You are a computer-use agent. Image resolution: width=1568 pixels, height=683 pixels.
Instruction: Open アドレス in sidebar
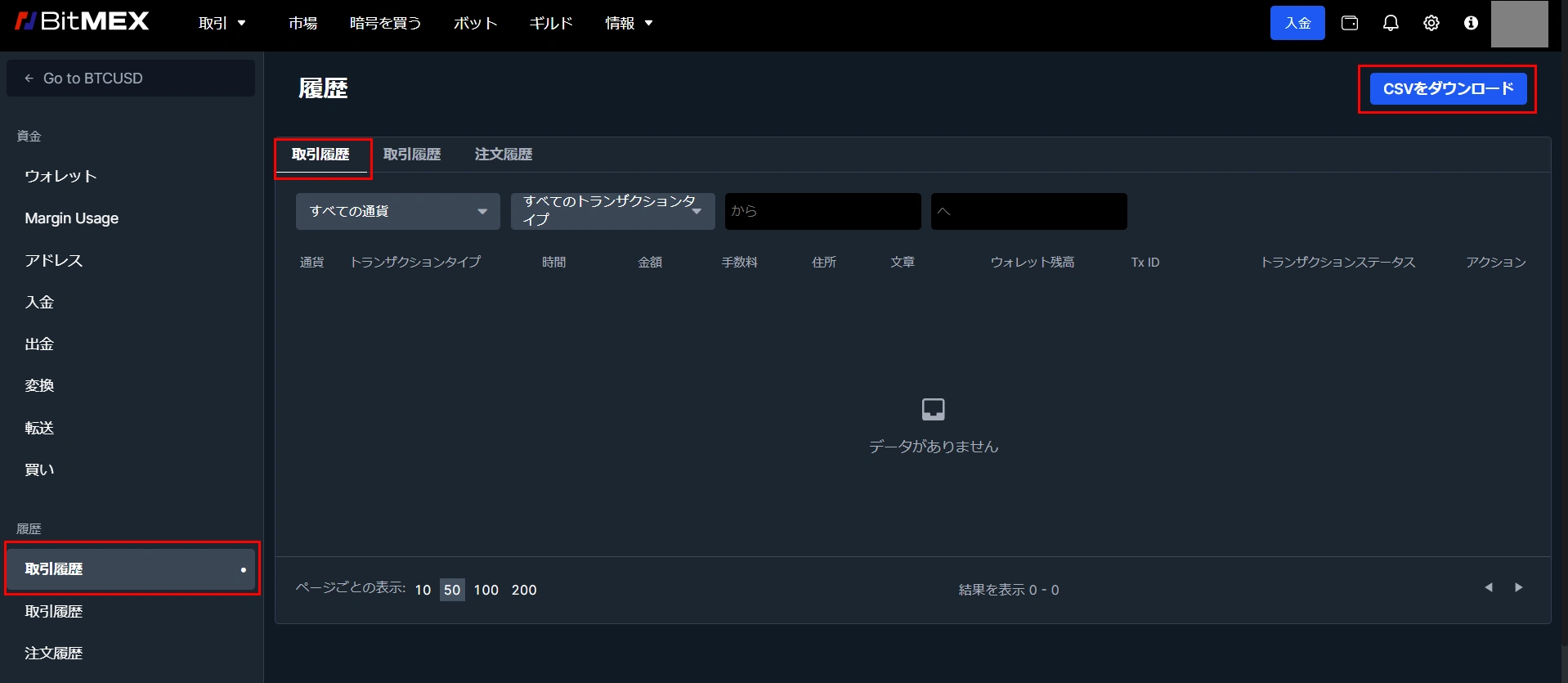pyautogui.click(x=53, y=260)
